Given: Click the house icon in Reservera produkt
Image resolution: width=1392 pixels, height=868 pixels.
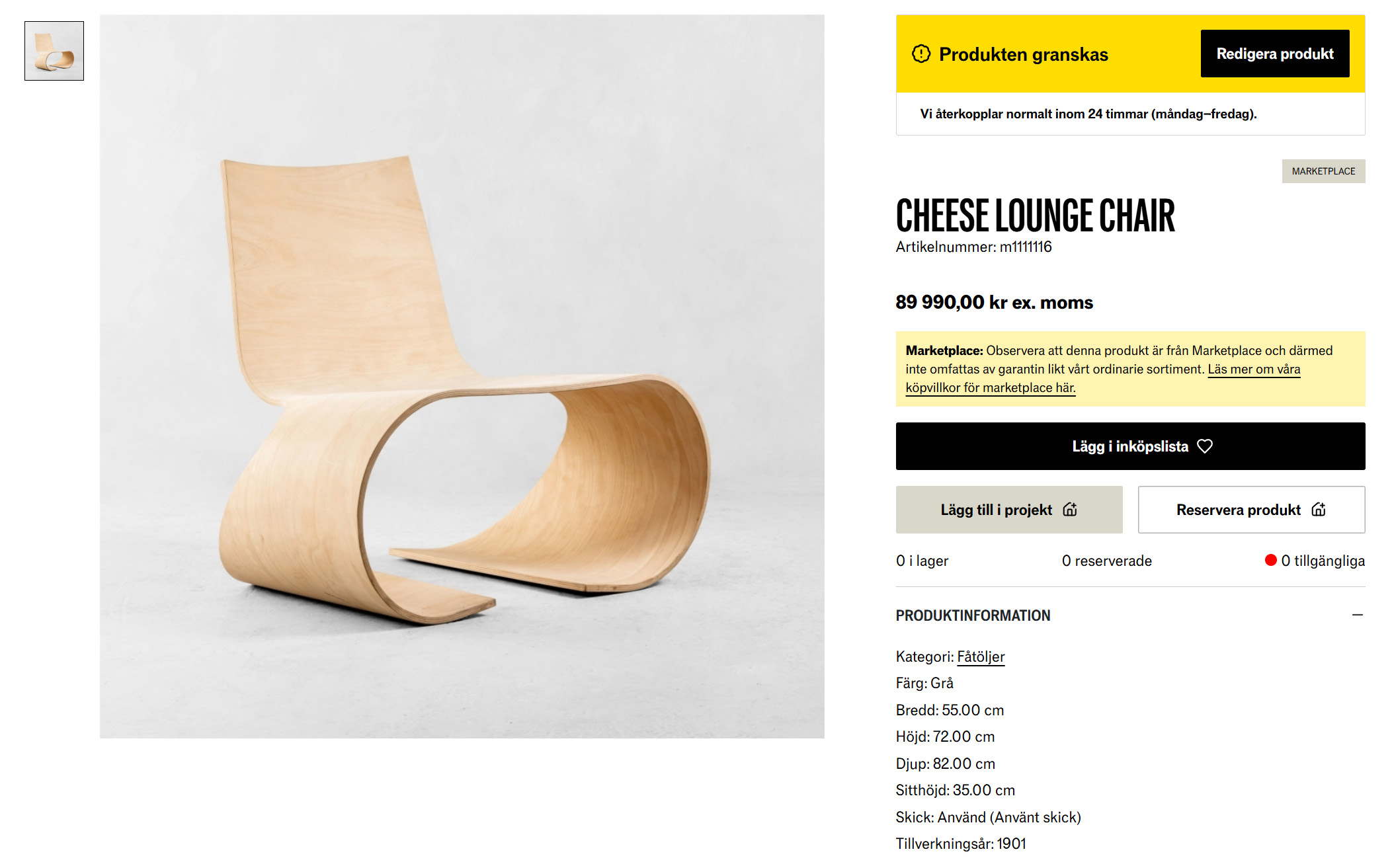Looking at the screenshot, I should pyautogui.click(x=1319, y=510).
